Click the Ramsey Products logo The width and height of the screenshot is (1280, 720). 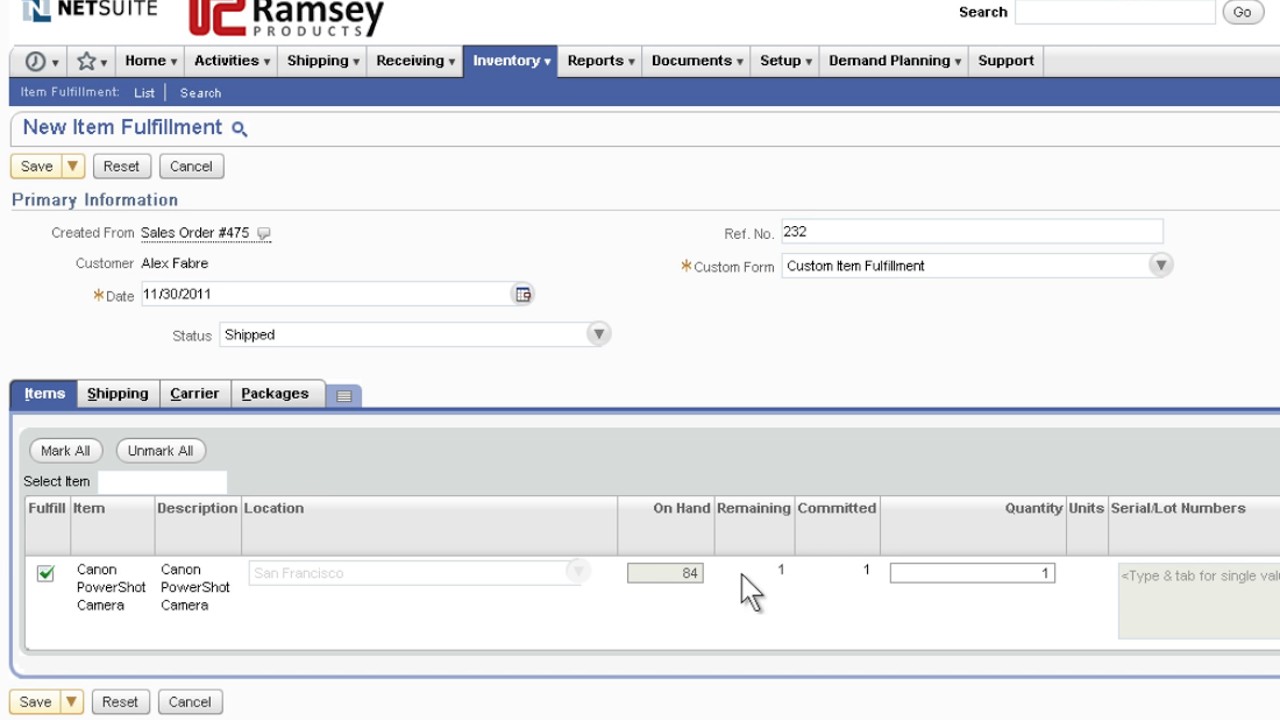pos(286,17)
